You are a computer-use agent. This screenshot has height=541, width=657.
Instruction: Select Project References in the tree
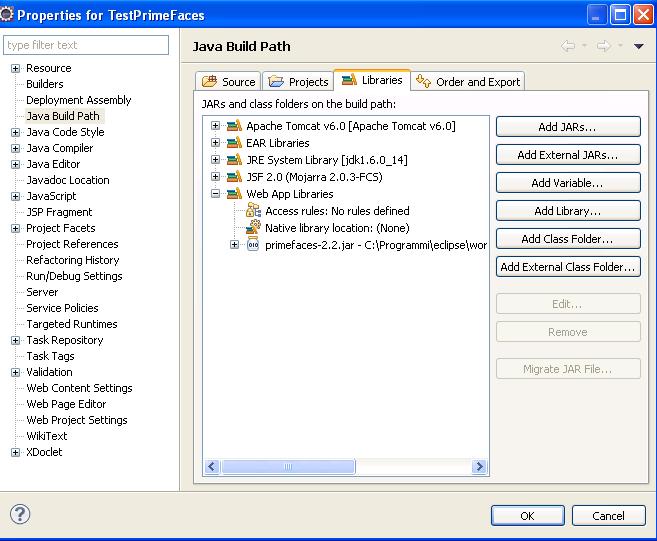(72, 244)
